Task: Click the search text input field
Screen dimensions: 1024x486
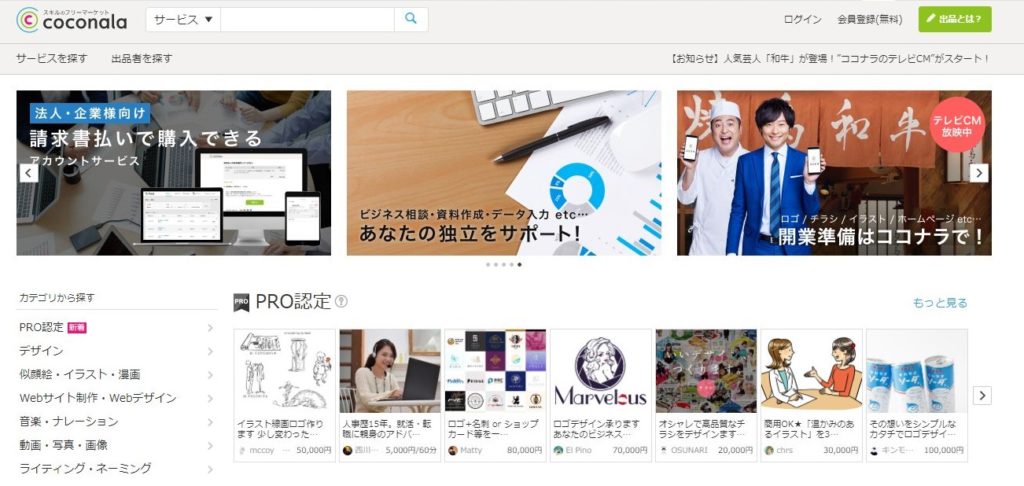Action: (x=307, y=20)
